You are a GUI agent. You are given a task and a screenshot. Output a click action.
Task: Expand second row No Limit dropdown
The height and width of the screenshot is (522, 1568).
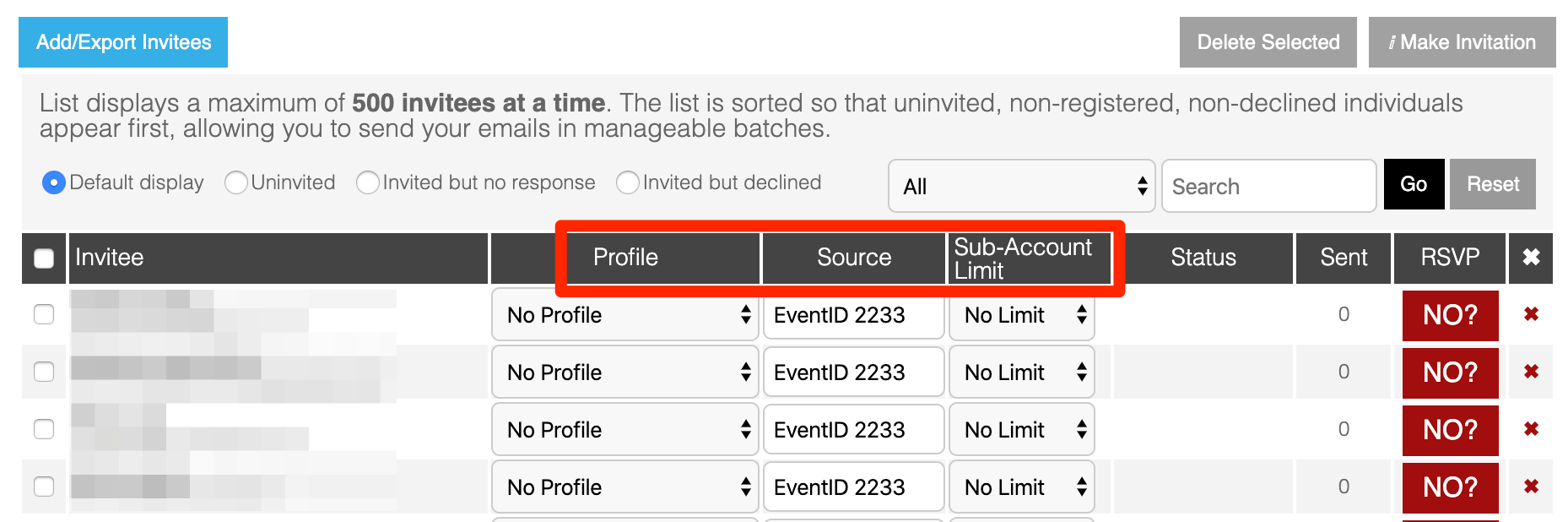click(x=1022, y=372)
